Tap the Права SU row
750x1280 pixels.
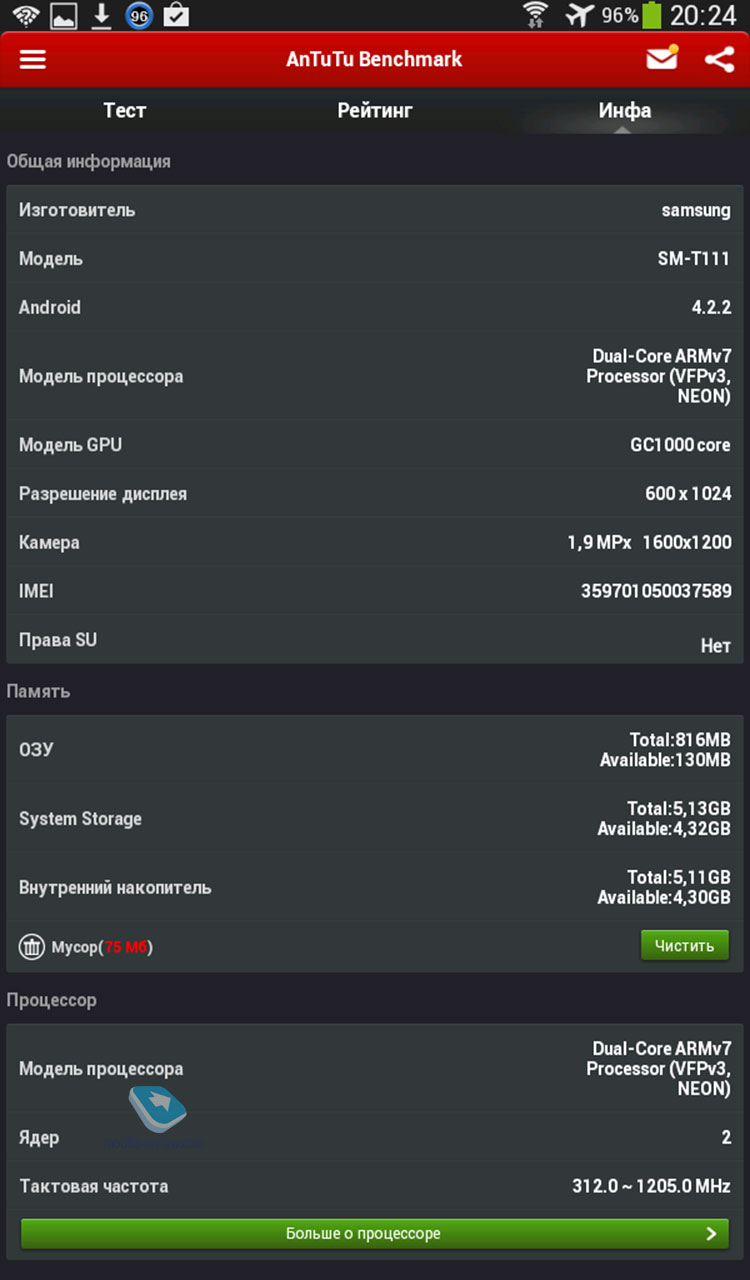[x=375, y=641]
